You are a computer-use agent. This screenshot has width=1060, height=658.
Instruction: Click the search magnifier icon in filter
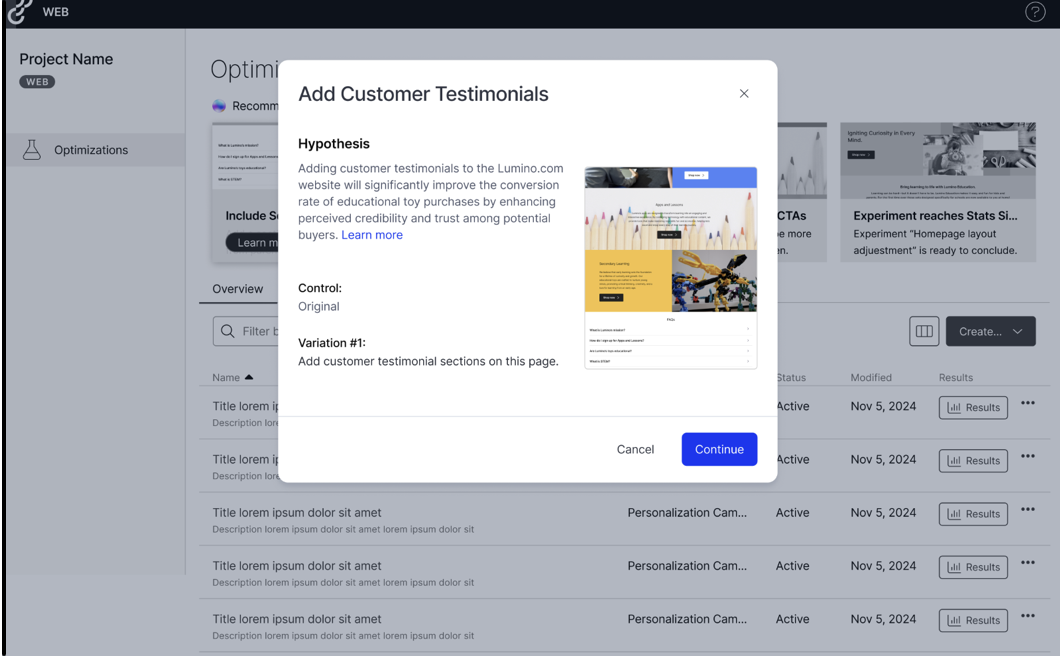tap(228, 331)
